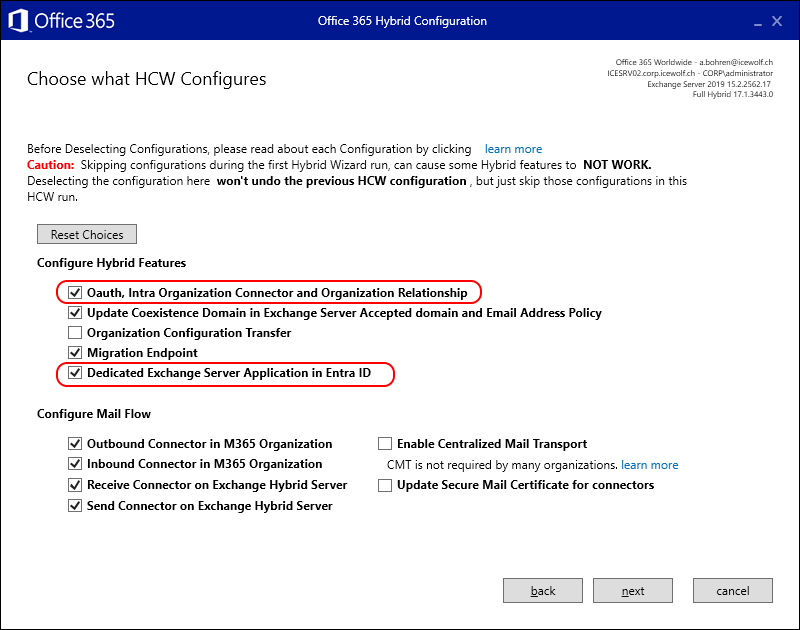Open learn more link about CMT
Image resolution: width=800 pixels, height=630 pixels.
649,465
